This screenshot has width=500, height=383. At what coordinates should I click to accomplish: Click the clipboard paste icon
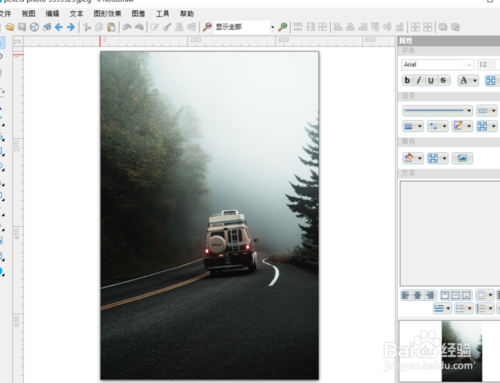click(111, 27)
